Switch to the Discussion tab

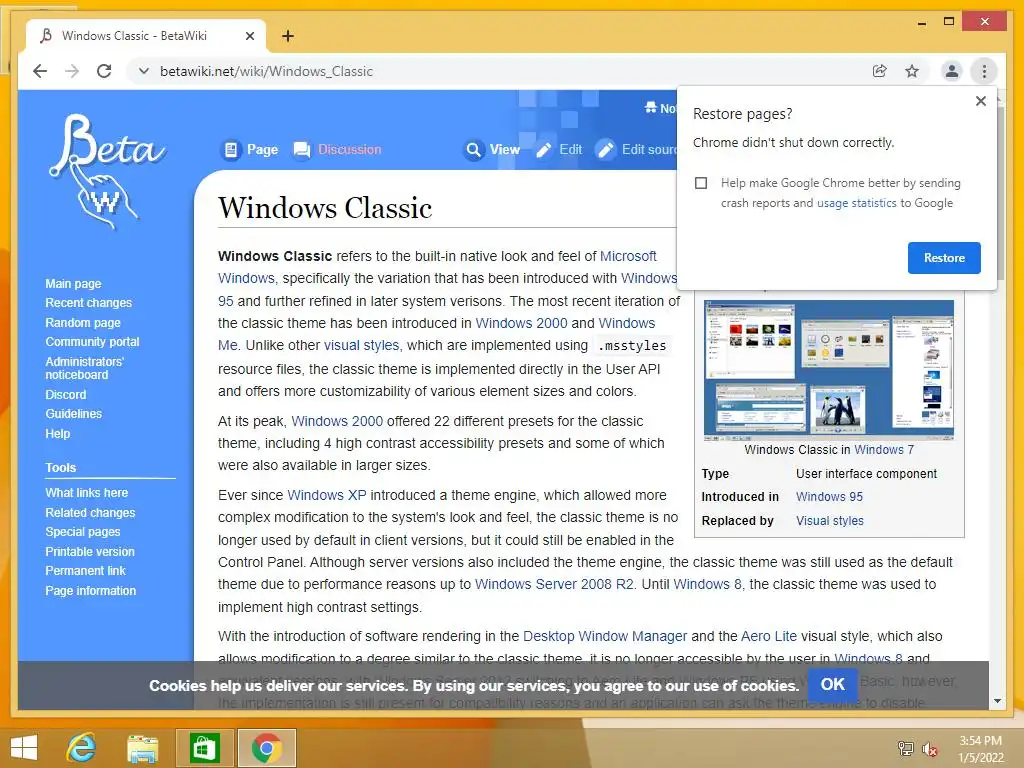pos(338,150)
